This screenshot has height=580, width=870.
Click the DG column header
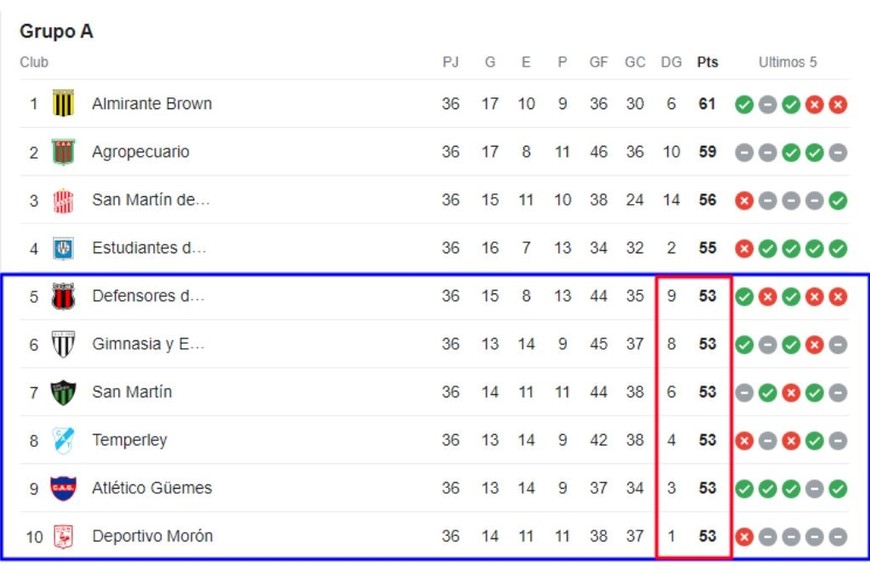pos(671,62)
